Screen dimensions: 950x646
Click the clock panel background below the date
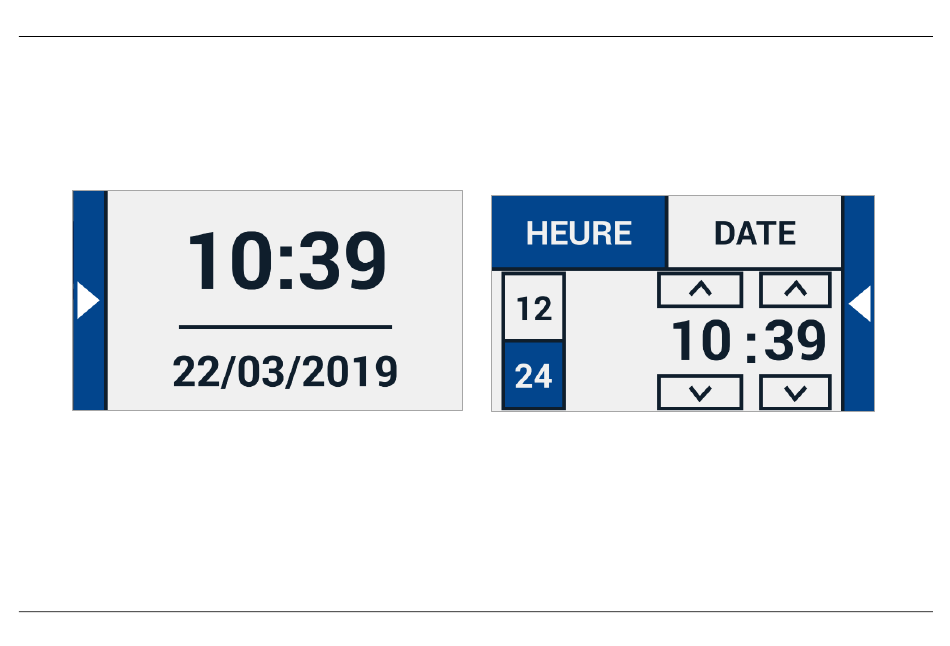(x=285, y=401)
